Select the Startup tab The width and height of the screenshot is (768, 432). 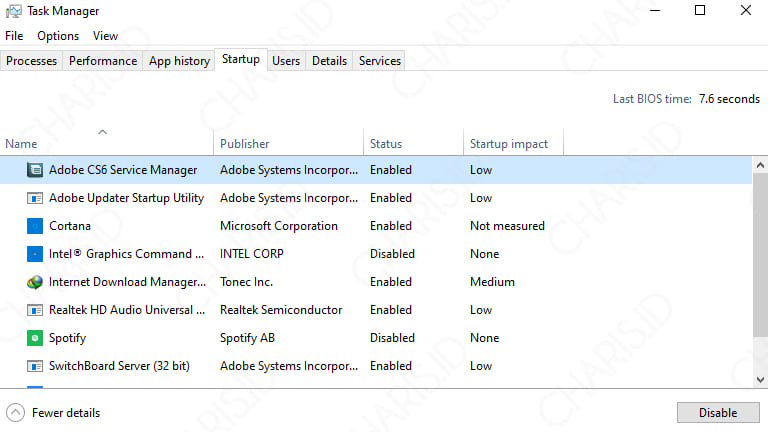(240, 59)
